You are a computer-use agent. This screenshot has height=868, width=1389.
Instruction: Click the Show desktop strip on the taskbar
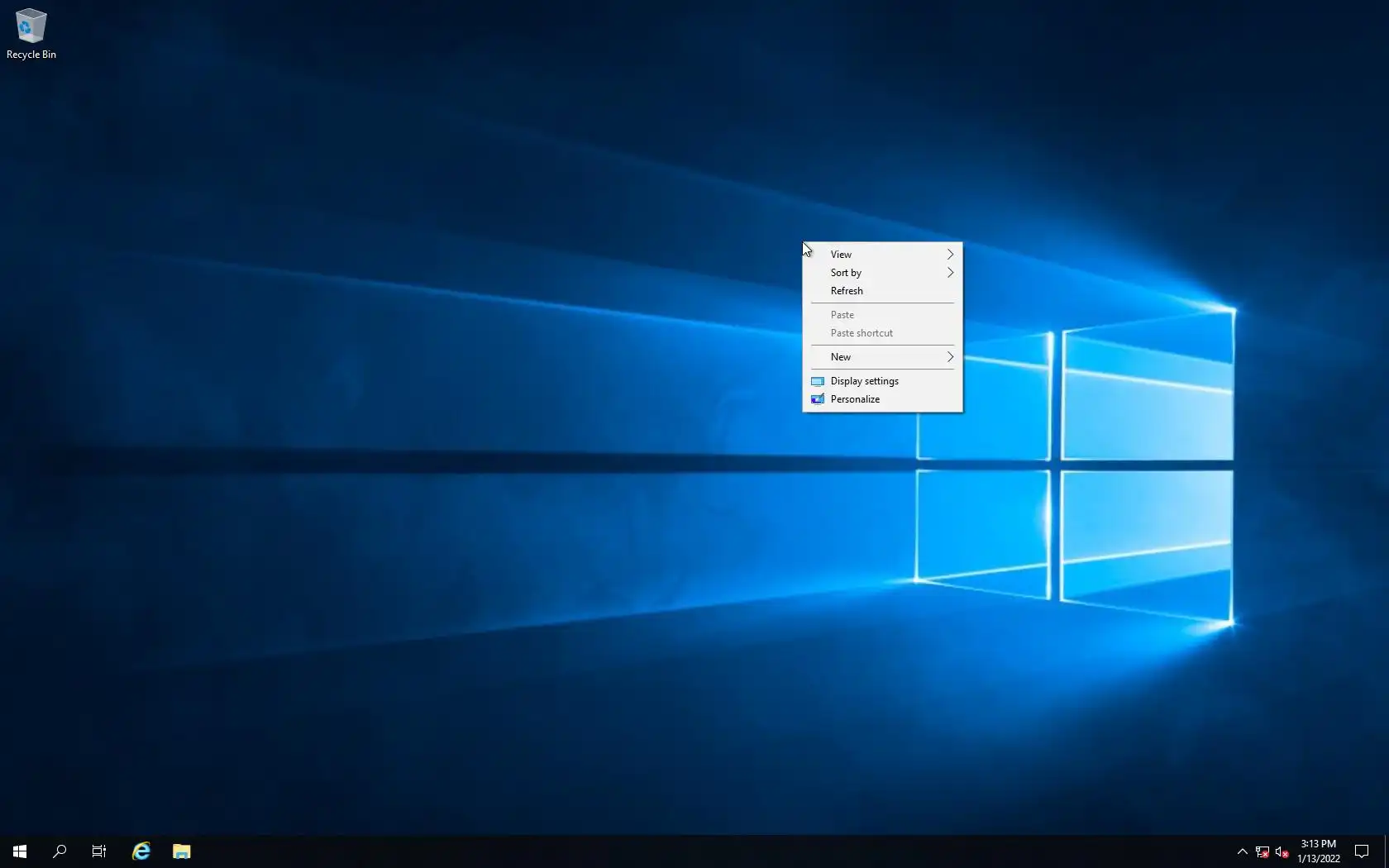click(1387, 851)
